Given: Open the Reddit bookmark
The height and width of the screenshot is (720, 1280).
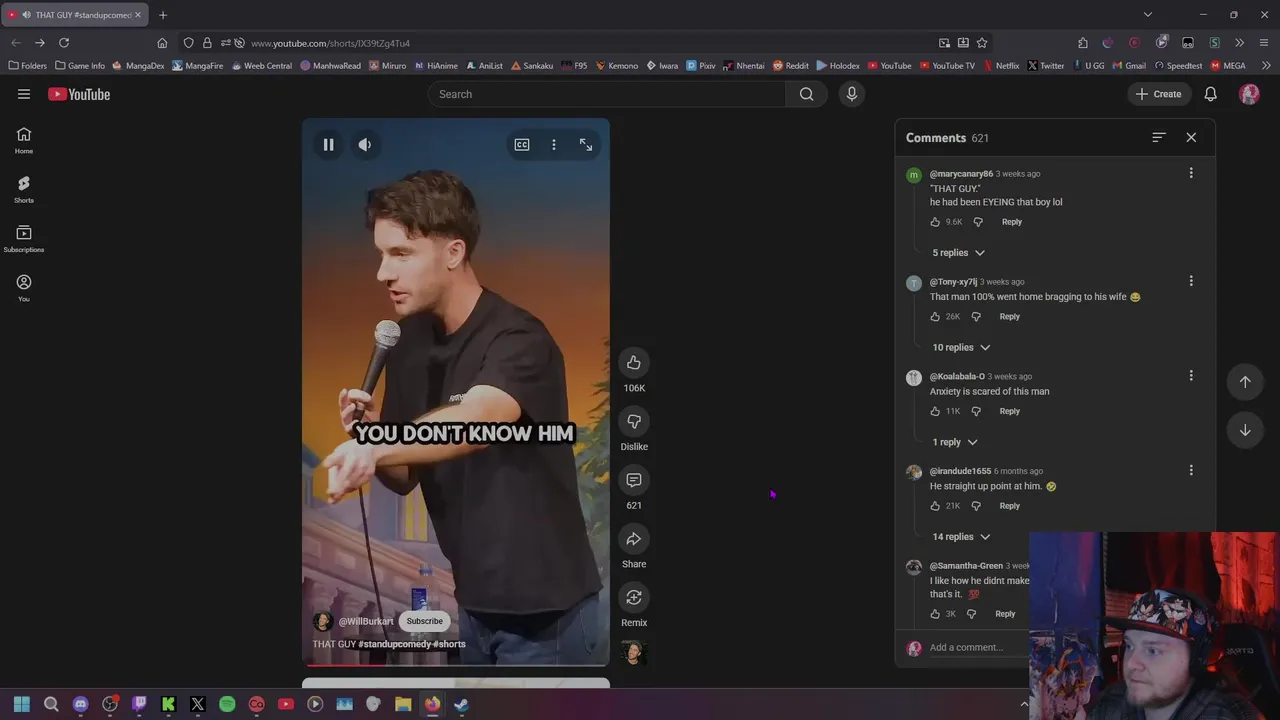Looking at the screenshot, I should (x=790, y=66).
